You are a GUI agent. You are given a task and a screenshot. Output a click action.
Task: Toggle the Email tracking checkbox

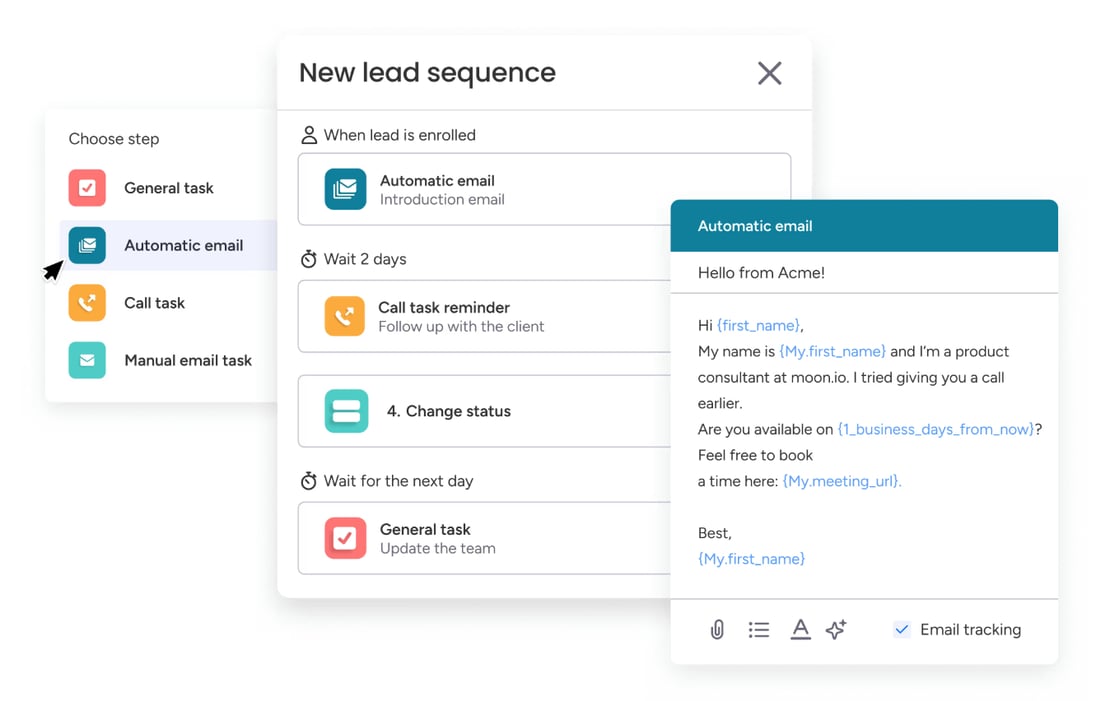[902, 629]
